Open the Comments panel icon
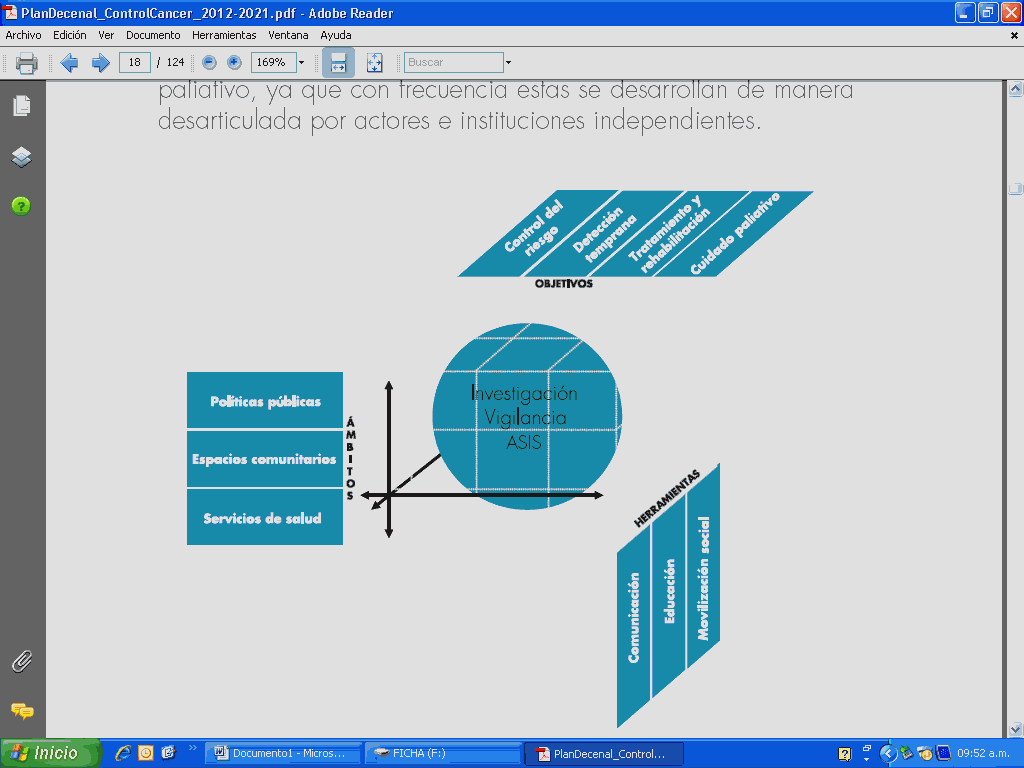 pyautogui.click(x=21, y=711)
